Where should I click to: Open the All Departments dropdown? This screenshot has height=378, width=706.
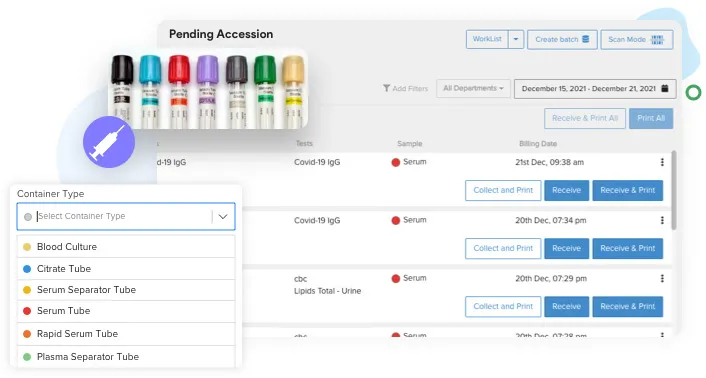(x=473, y=88)
